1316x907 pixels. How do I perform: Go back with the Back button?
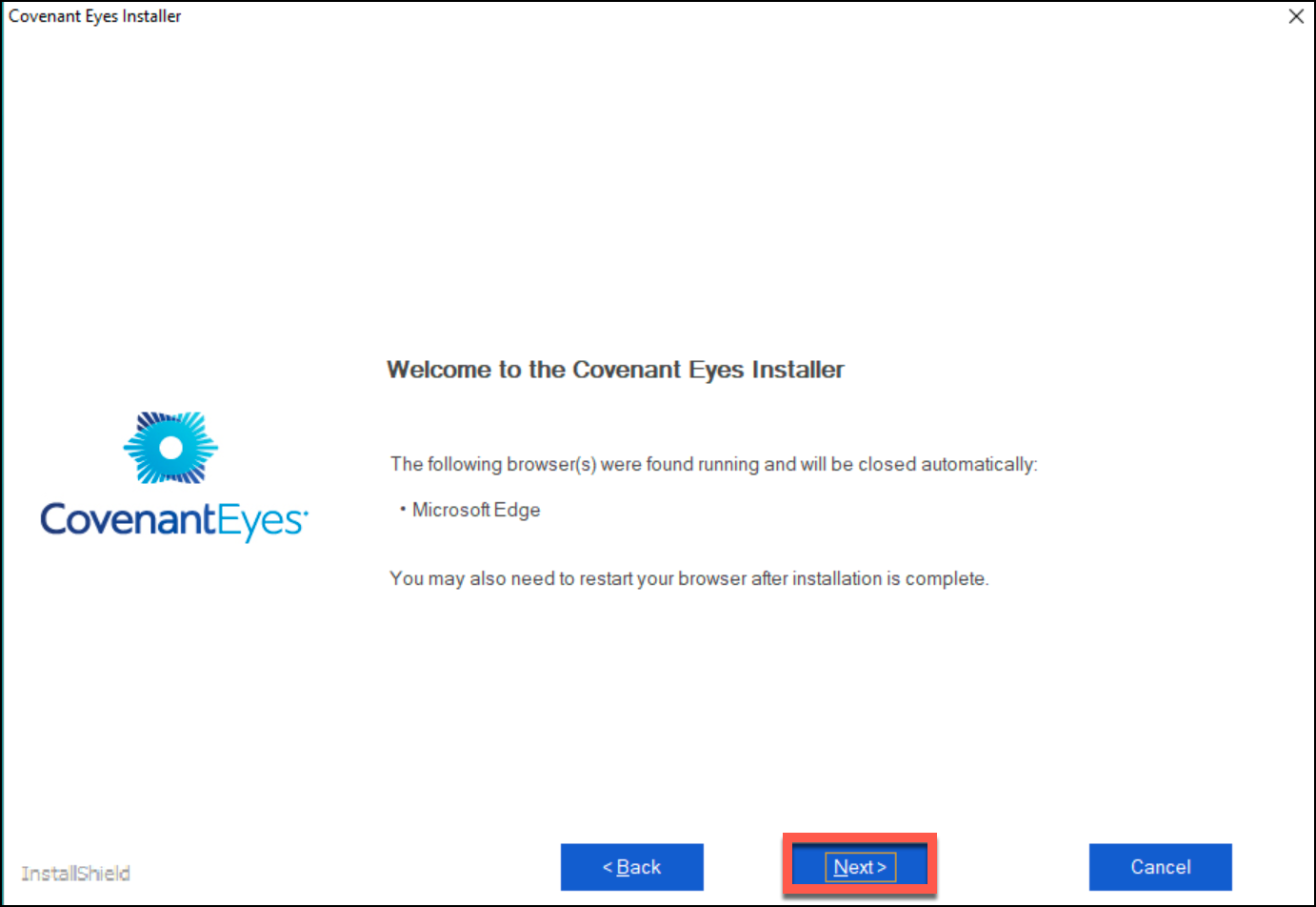[x=632, y=867]
